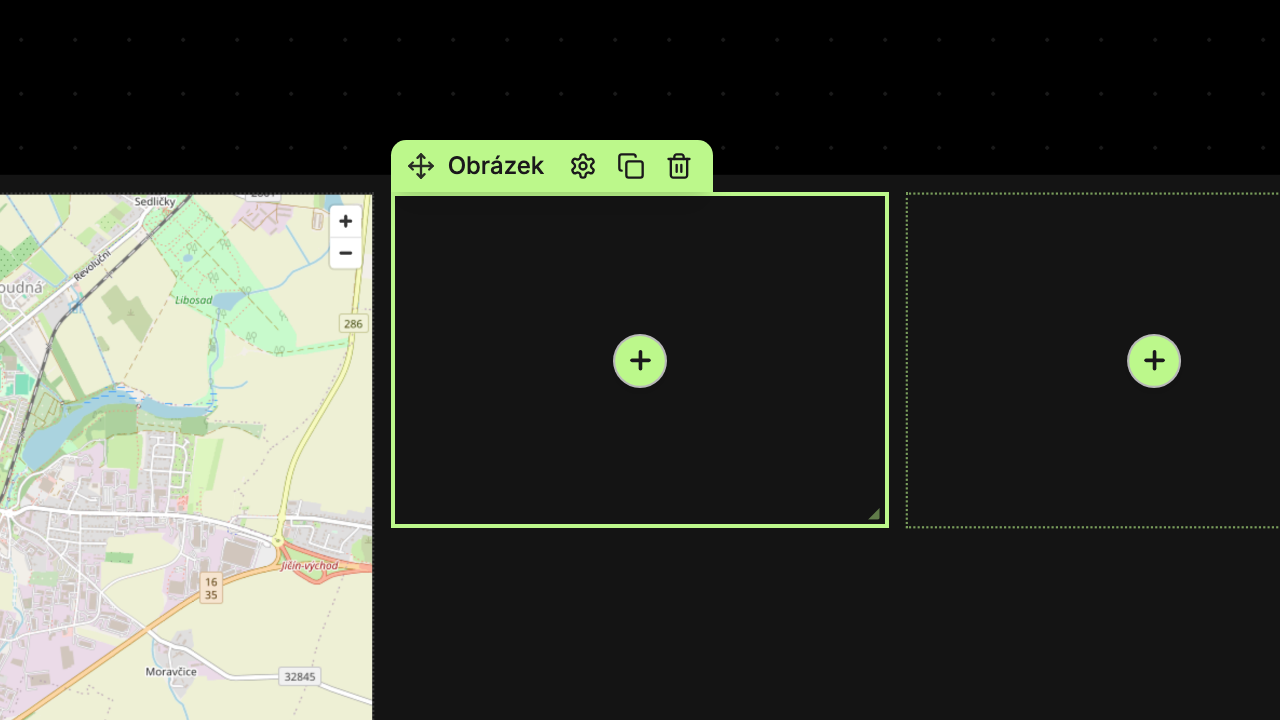Click road number 32845 marker on map
1280x720 pixels.
pos(299,676)
